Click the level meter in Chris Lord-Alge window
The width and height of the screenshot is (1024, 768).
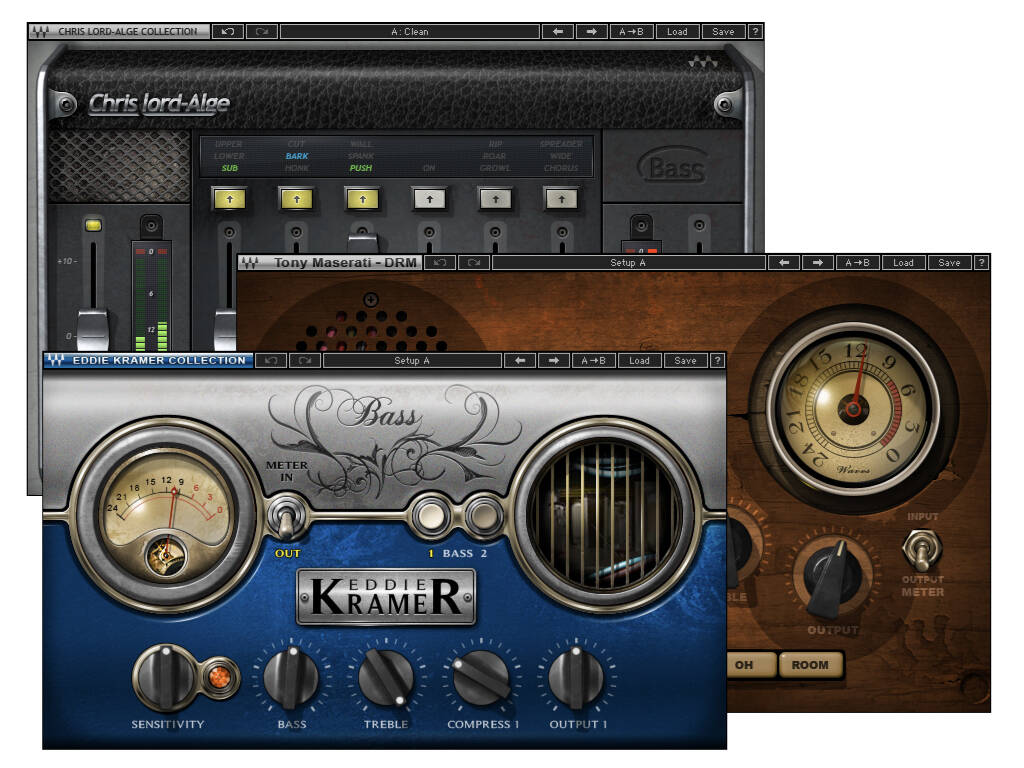pos(152,297)
